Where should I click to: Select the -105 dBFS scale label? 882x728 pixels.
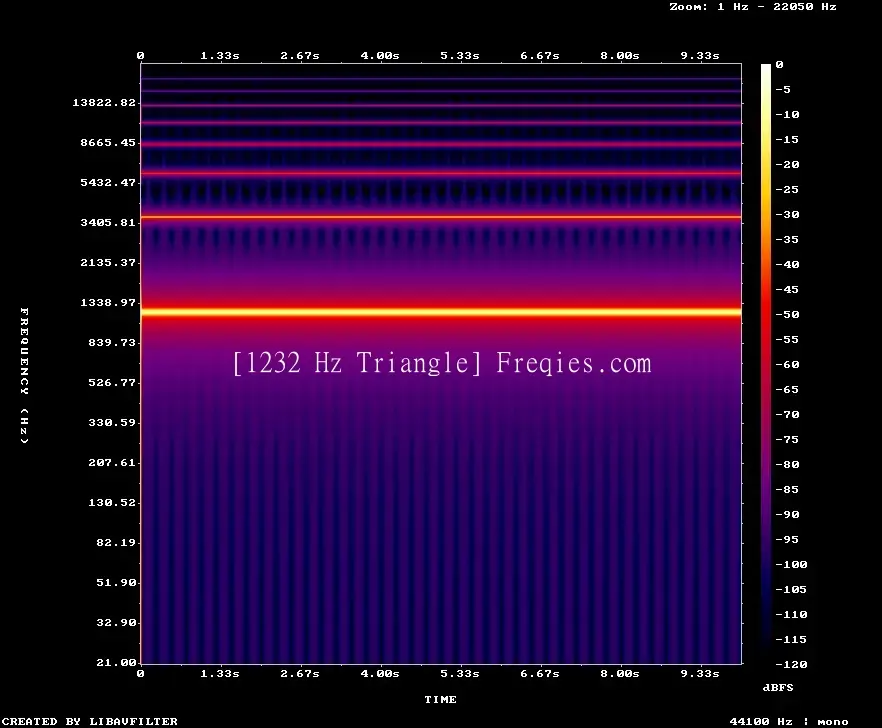tap(791, 589)
